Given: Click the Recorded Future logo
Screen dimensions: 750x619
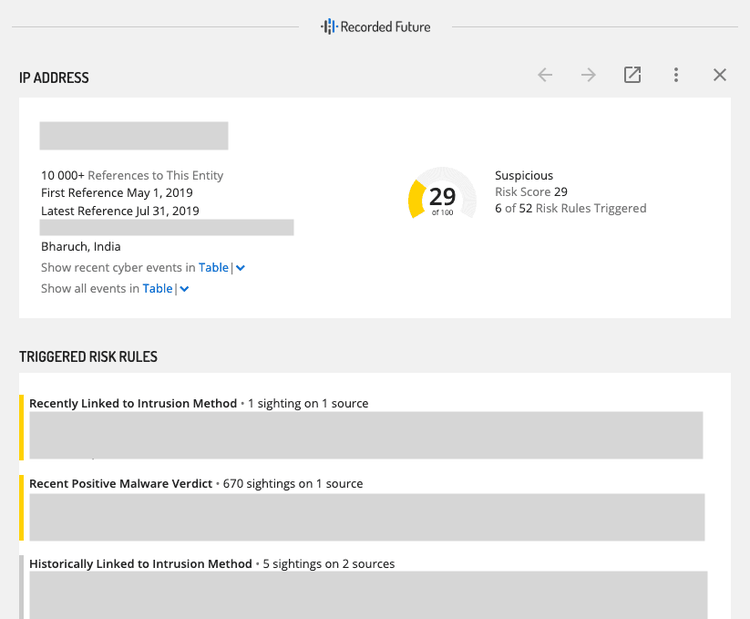Looking at the screenshot, I should (x=375, y=27).
